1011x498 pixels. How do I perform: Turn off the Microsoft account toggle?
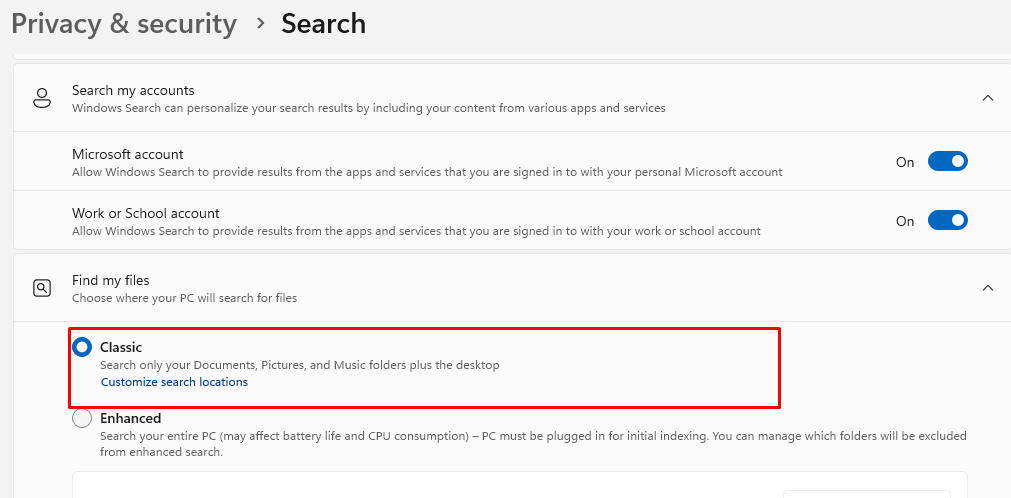point(947,162)
